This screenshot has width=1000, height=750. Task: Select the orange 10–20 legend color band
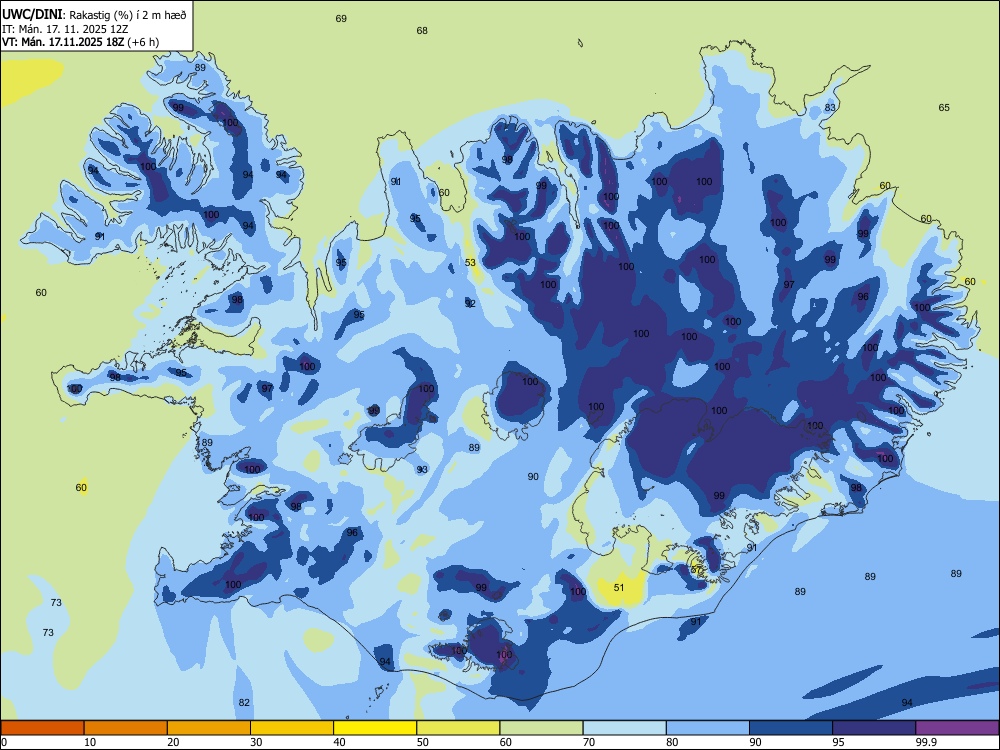[x=126, y=728]
